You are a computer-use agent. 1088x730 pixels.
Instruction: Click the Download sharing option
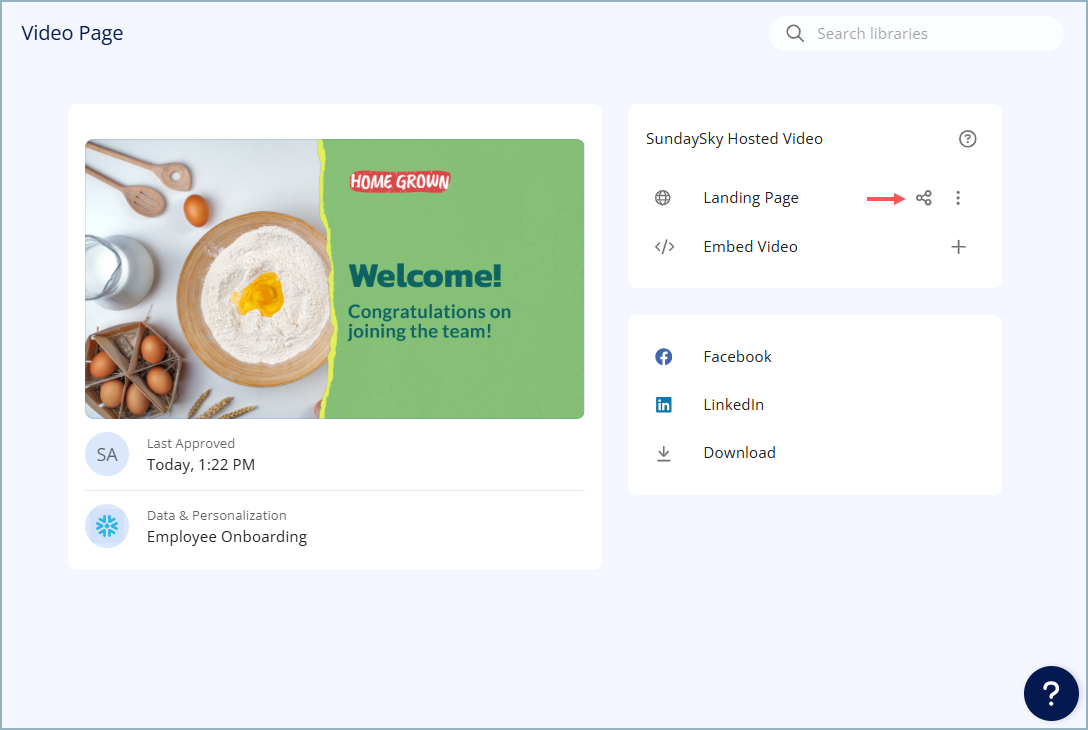(x=739, y=452)
